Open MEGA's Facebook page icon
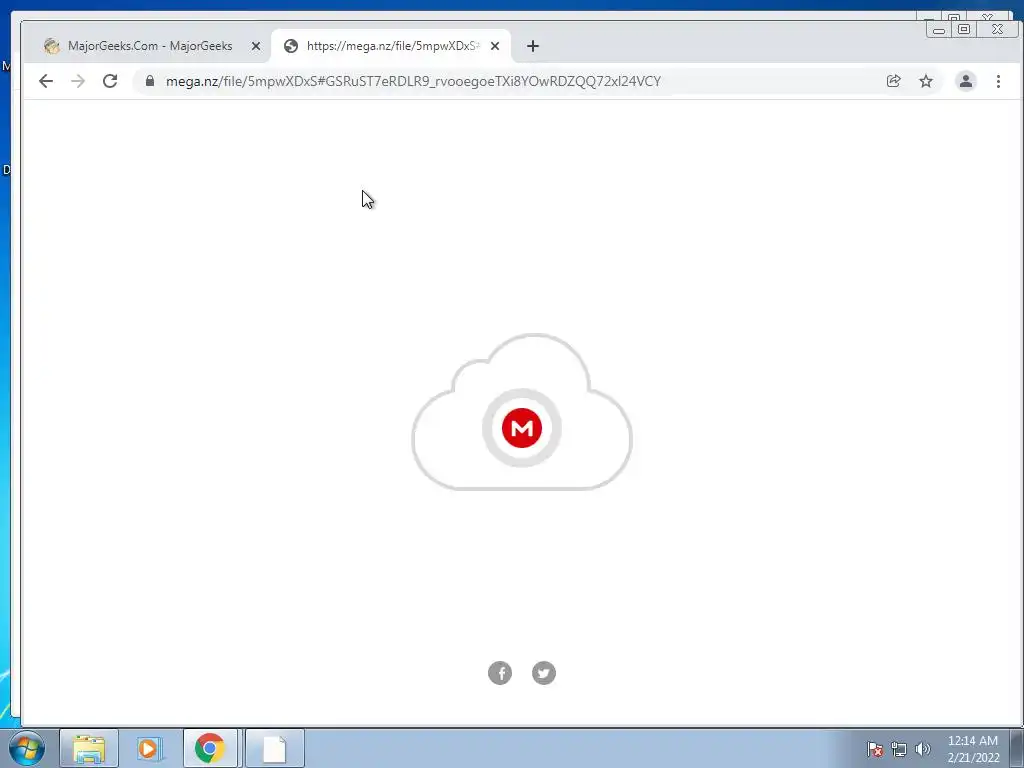This screenshot has width=1024, height=768. (x=500, y=673)
